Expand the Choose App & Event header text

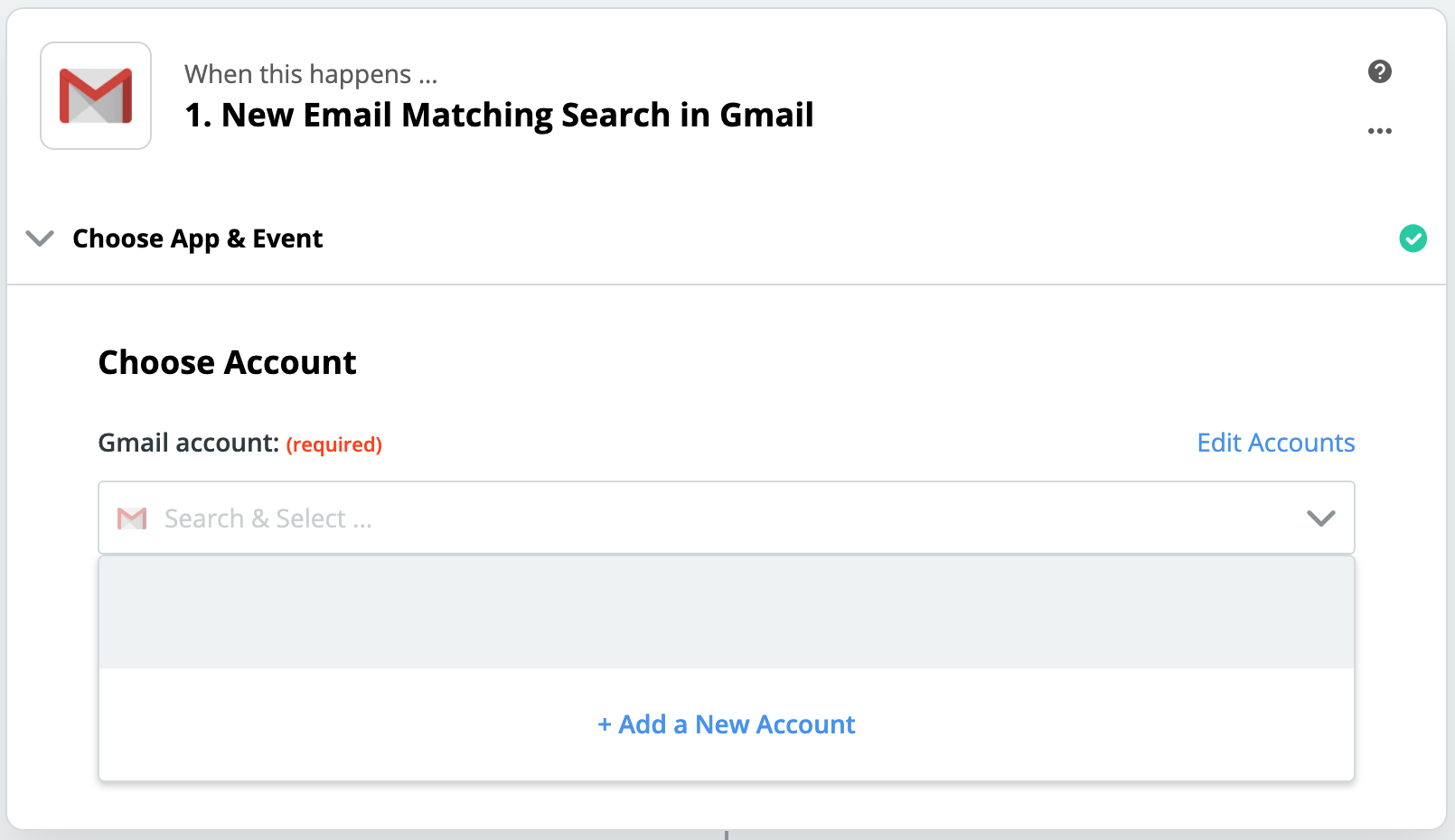197,238
